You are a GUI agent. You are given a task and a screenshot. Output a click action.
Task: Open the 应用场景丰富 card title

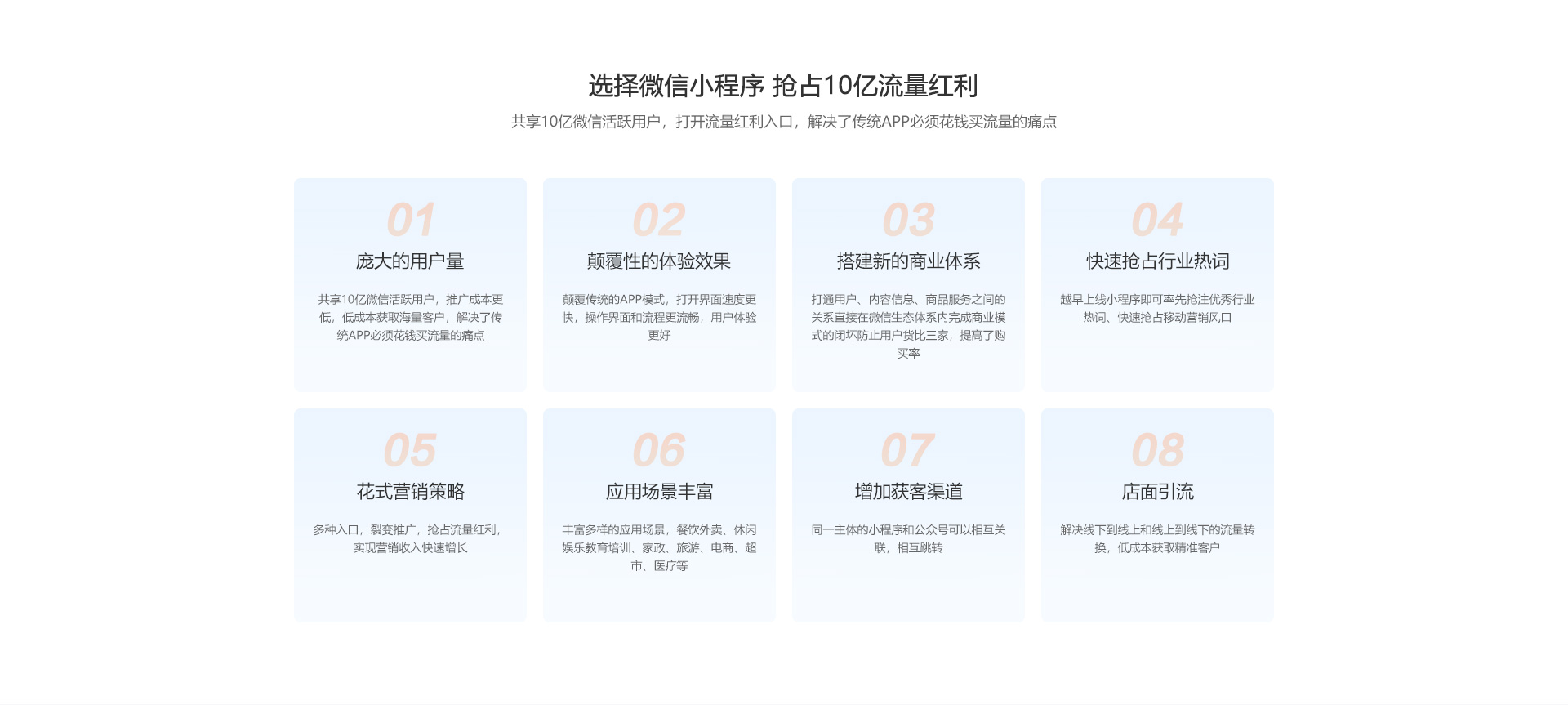pyautogui.click(x=659, y=492)
